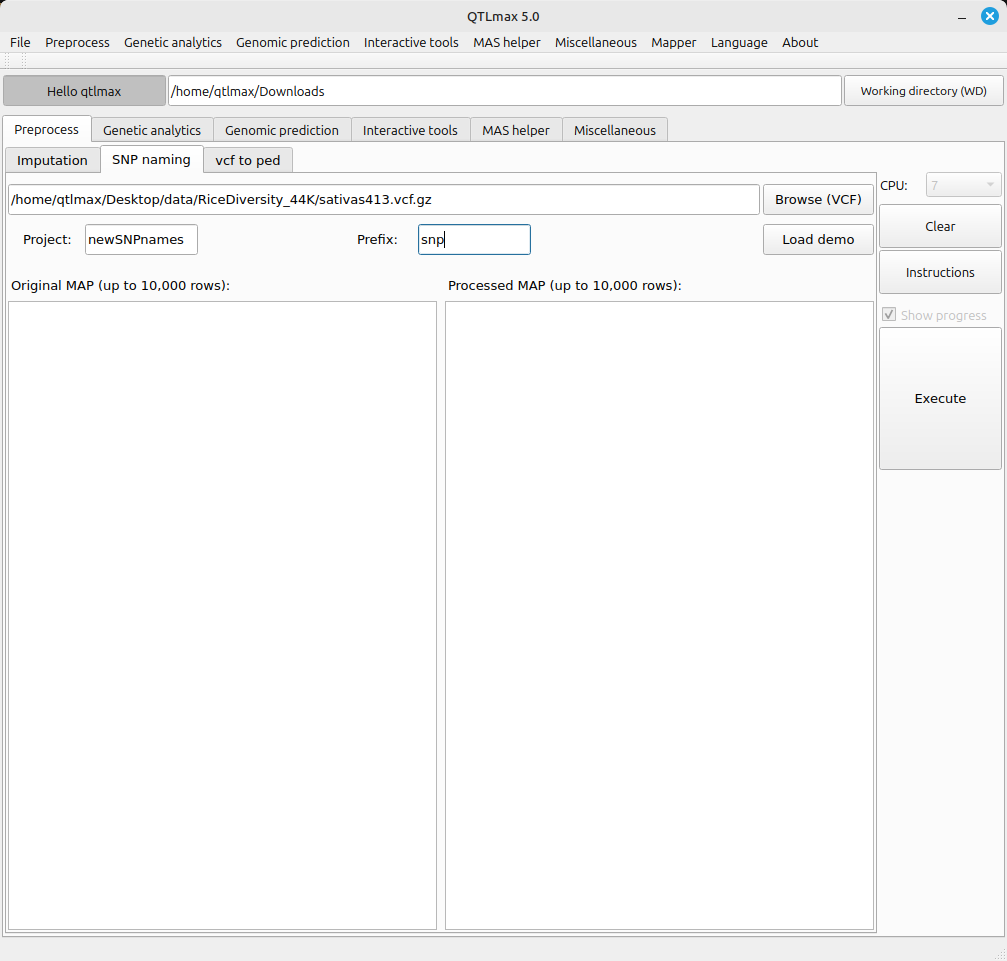This screenshot has width=1007, height=961.
Task: Click the Browse (VCF) button
Action: [x=817, y=199]
